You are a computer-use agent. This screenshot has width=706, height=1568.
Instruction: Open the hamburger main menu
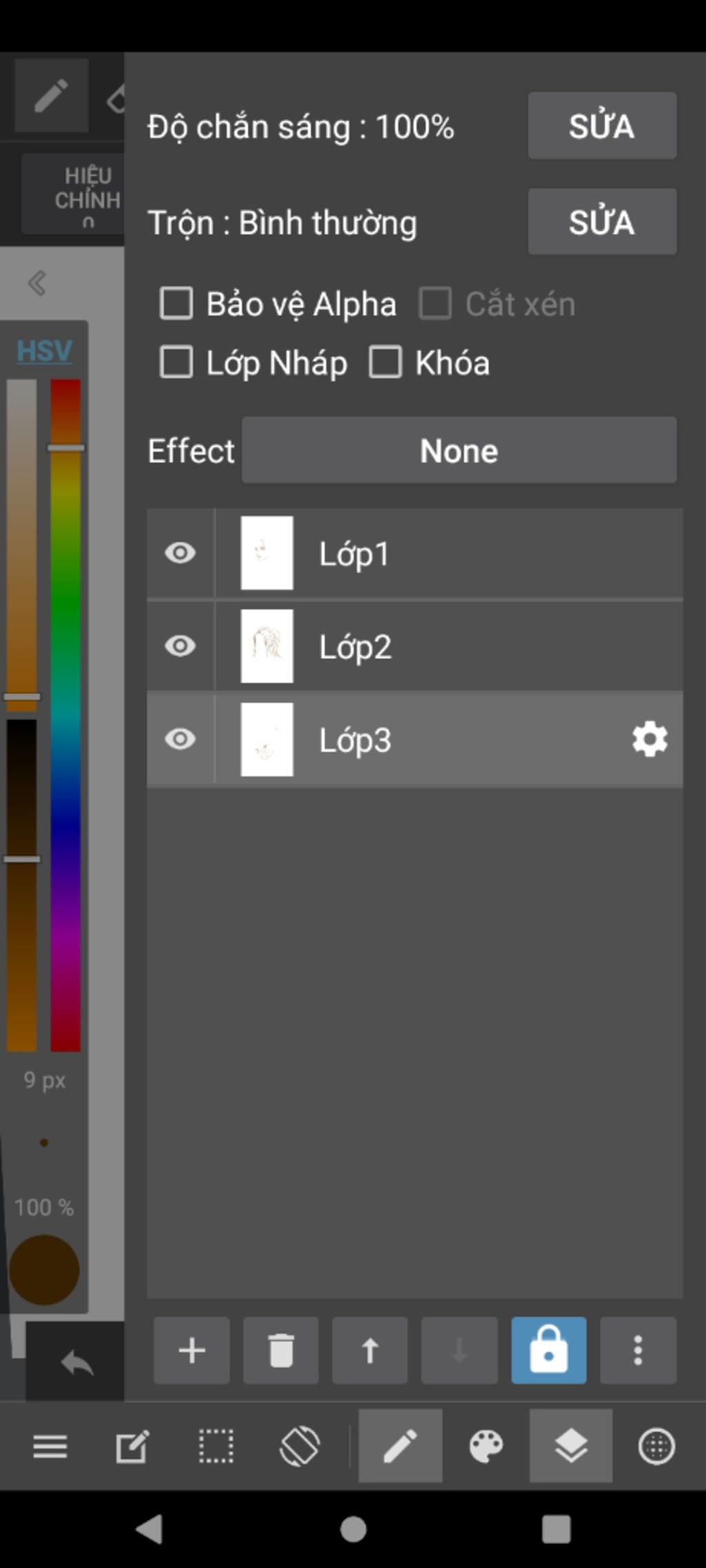[x=50, y=1445]
